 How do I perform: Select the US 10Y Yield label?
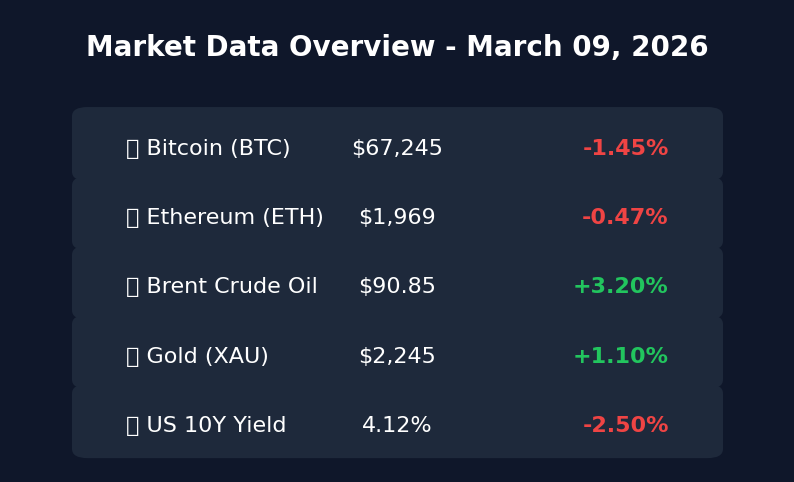pos(216,426)
